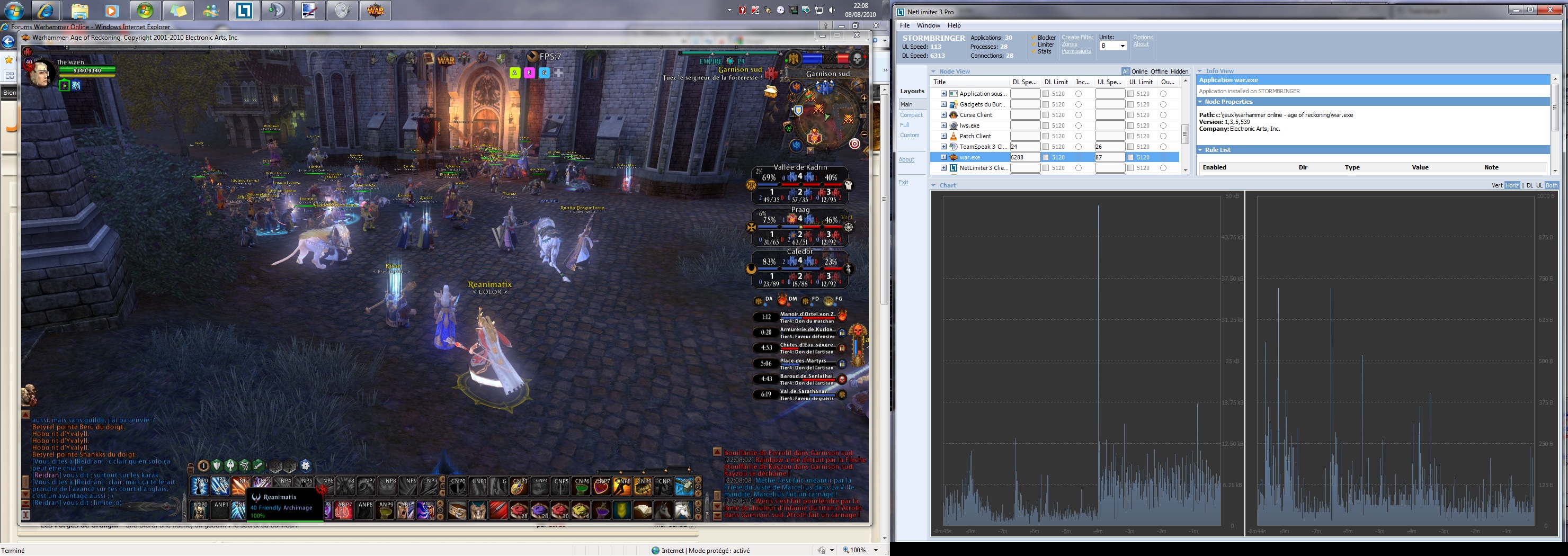This screenshot has height=556, width=1568.
Task: Click the NetLimiter icon in the taskbar
Action: coord(244,11)
